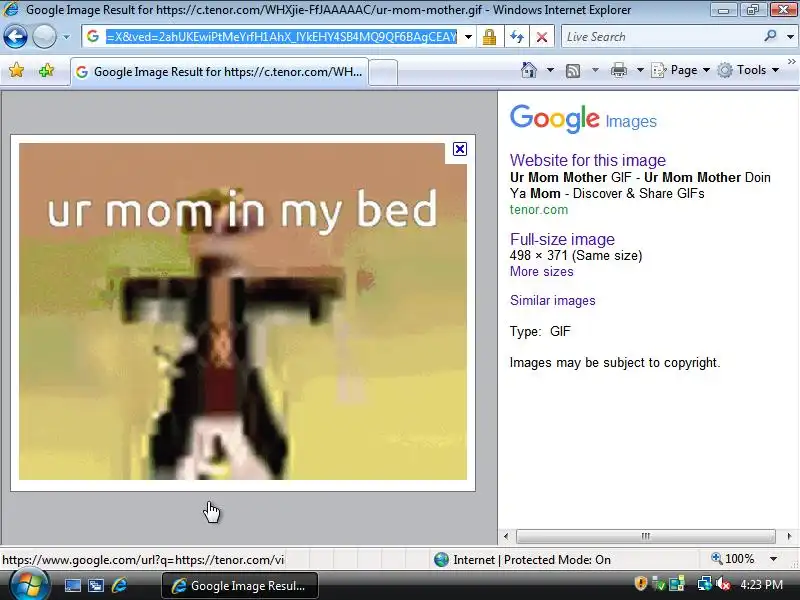Click the Protected Mode: On status text
The width and height of the screenshot is (800, 600).
(x=557, y=560)
